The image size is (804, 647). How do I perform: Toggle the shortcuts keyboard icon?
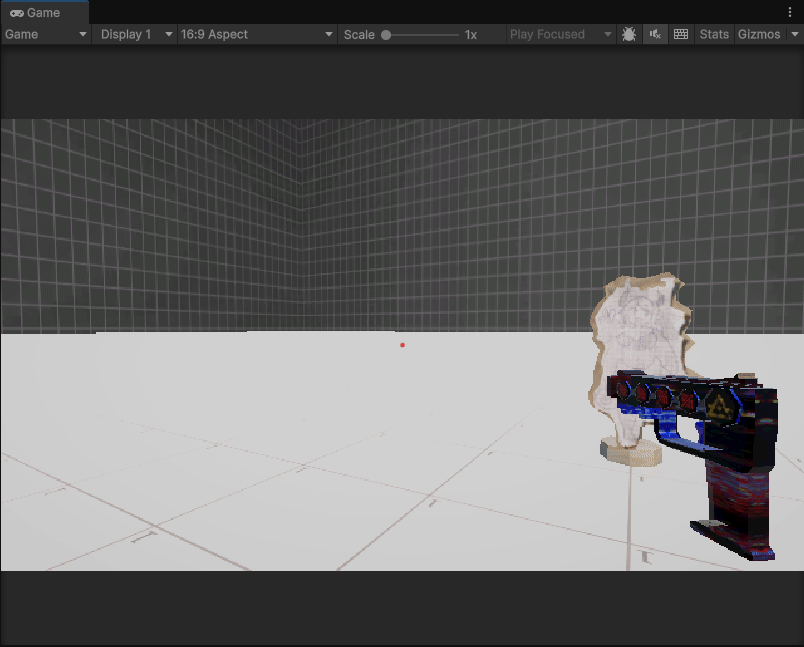pyautogui.click(x=681, y=34)
